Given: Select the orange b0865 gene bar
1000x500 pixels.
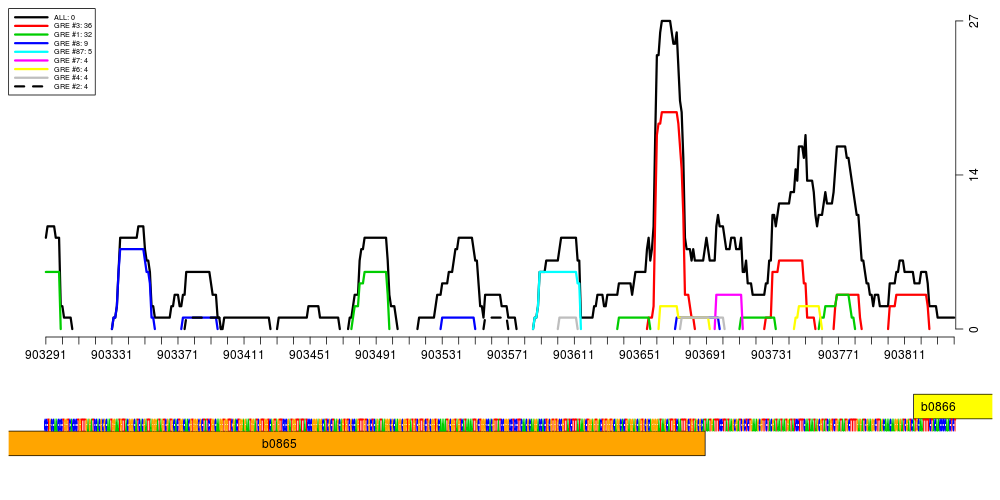Looking at the screenshot, I should [356, 443].
